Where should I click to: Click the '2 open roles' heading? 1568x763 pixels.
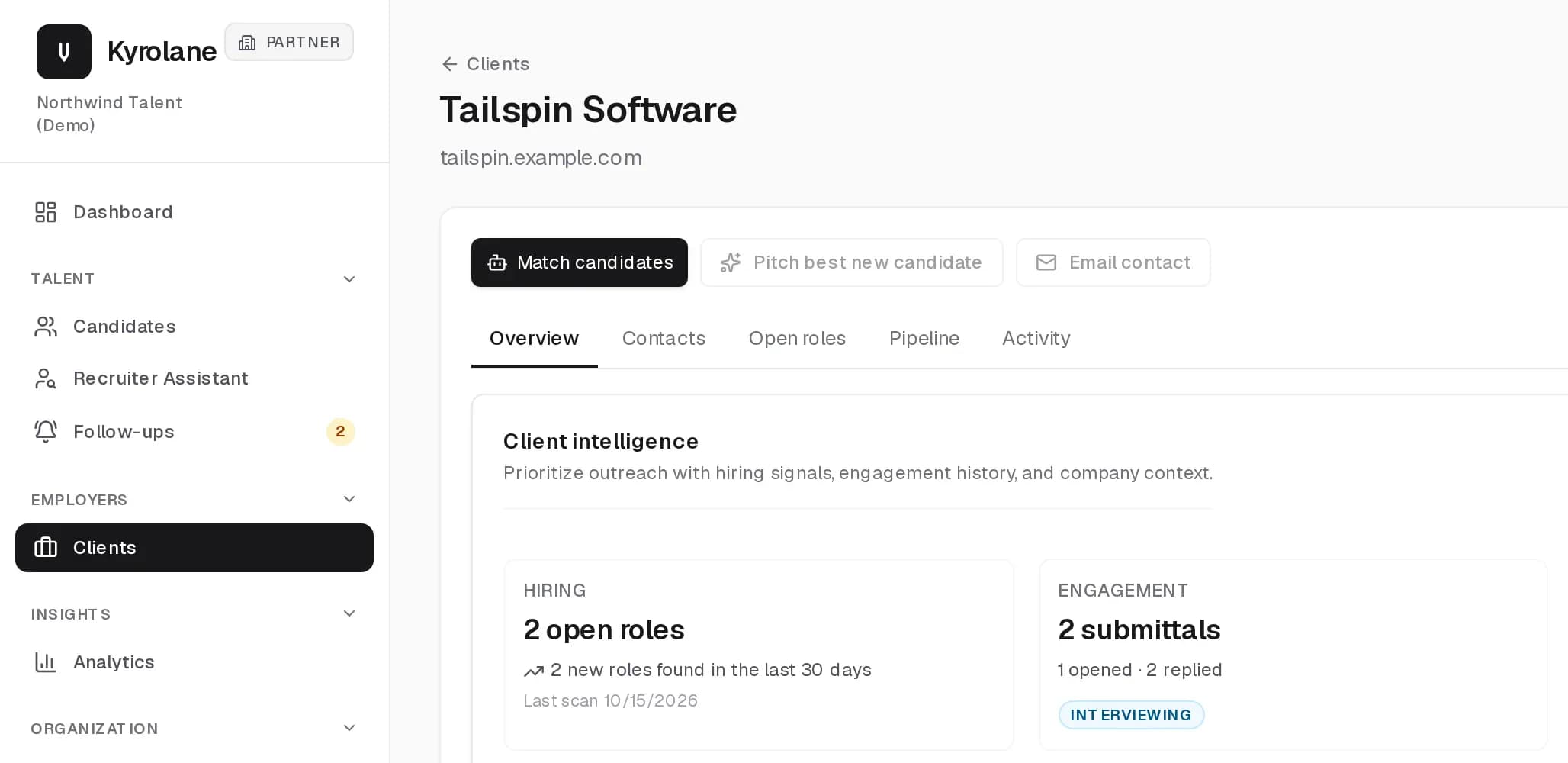(603, 630)
